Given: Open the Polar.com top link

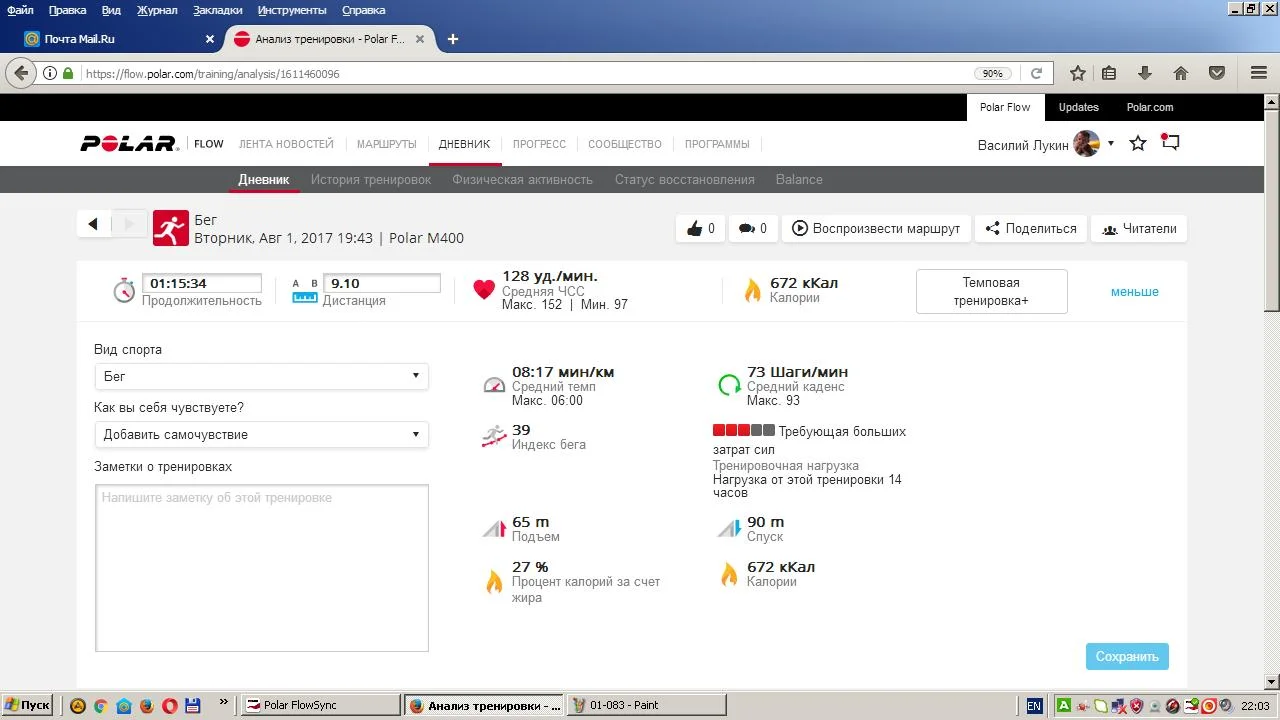Looking at the screenshot, I should coord(1150,107).
